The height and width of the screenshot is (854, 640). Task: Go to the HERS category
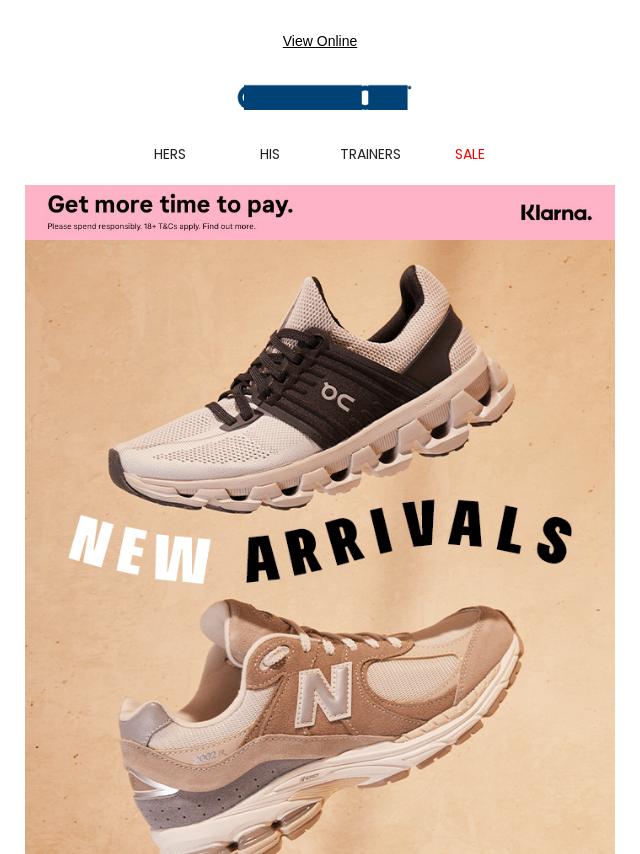169,154
